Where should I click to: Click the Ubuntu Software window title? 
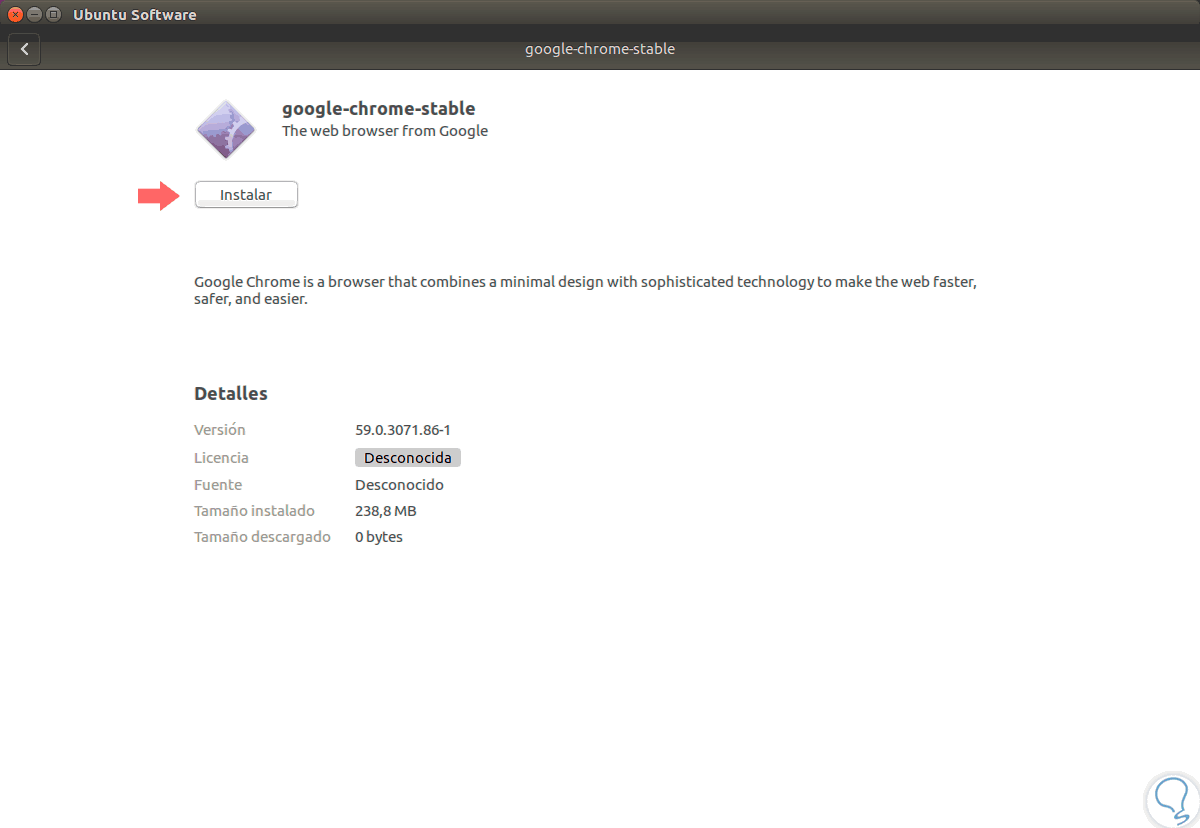point(135,14)
